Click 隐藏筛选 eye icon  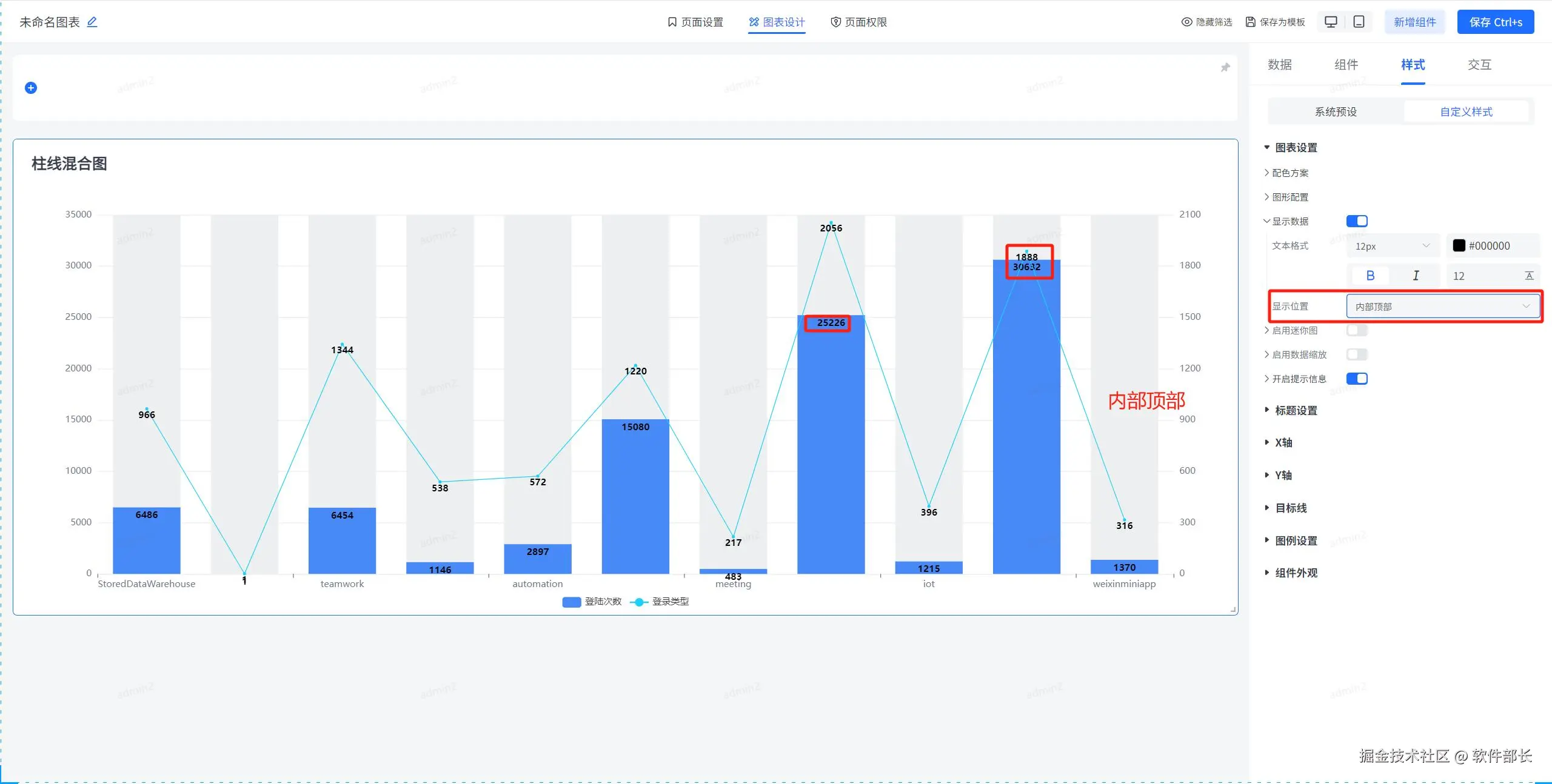click(1186, 22)
